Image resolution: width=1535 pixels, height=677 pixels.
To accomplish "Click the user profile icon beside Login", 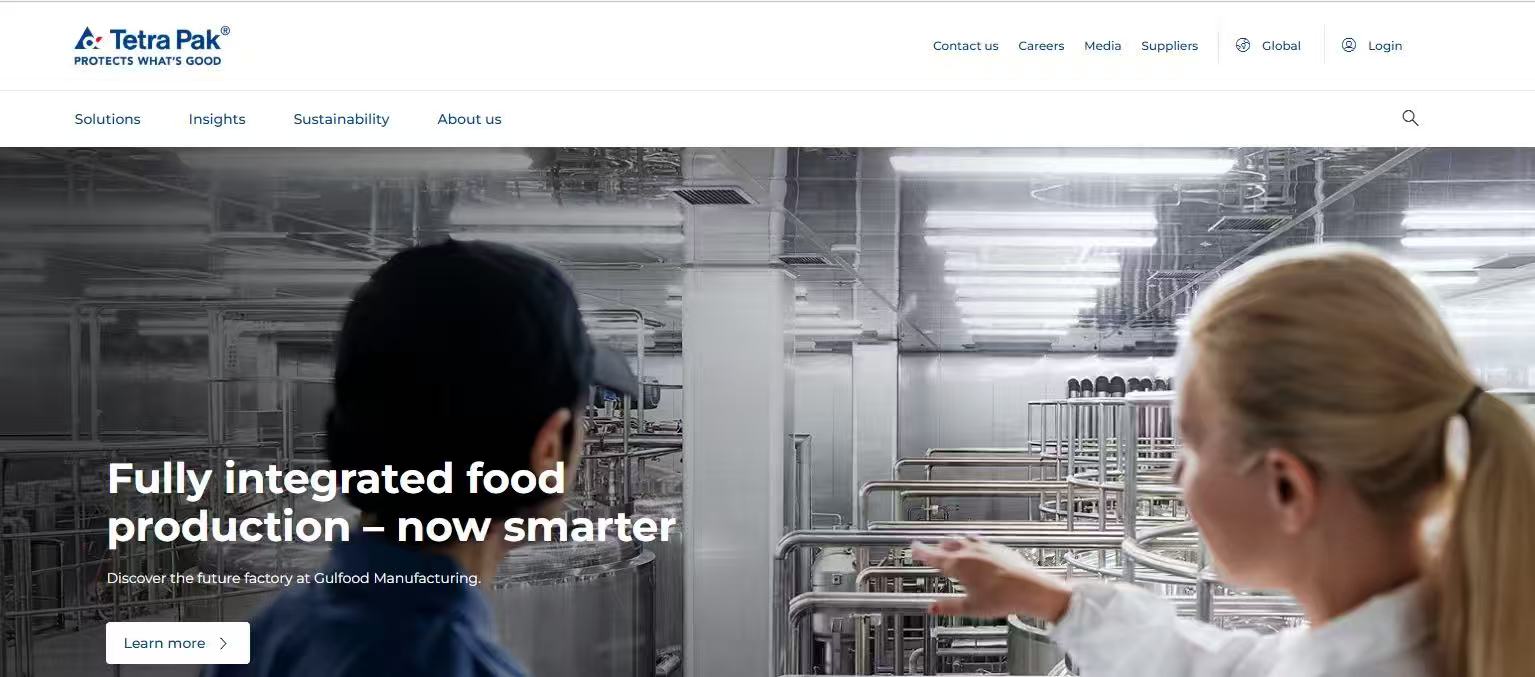I will point(1349,45).
